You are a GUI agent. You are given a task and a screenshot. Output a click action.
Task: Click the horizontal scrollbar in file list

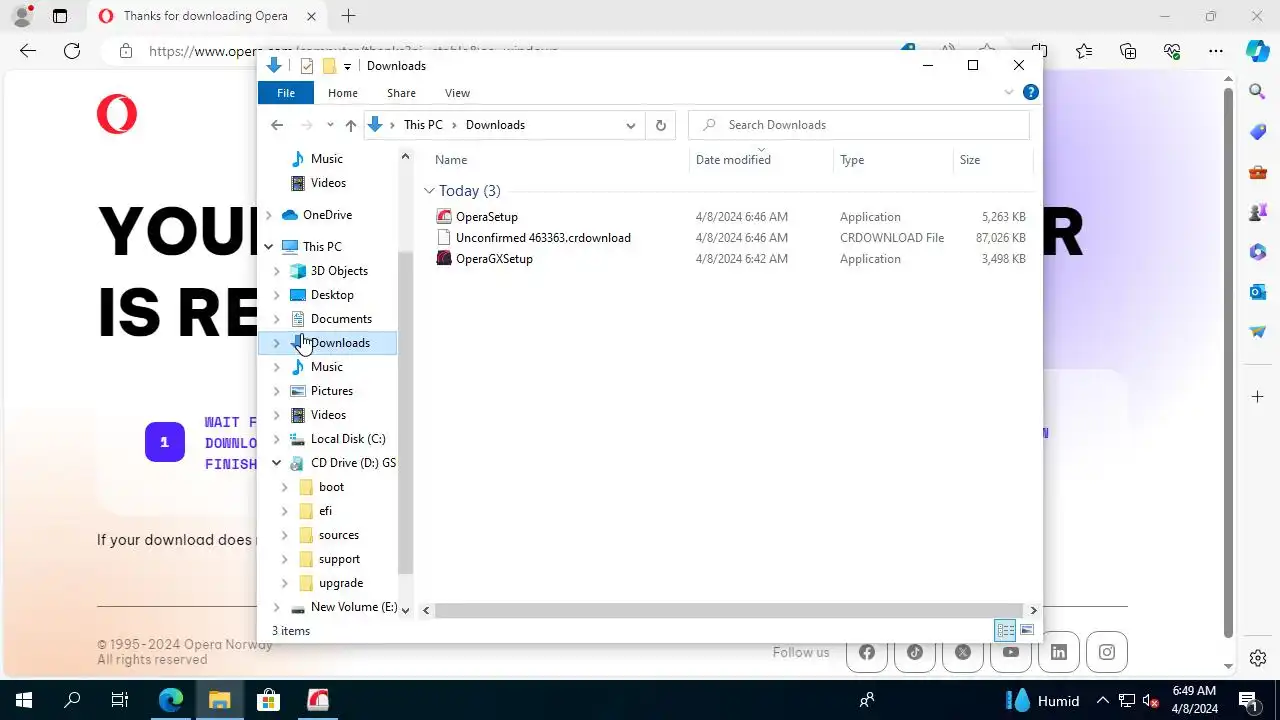[729, 610]
